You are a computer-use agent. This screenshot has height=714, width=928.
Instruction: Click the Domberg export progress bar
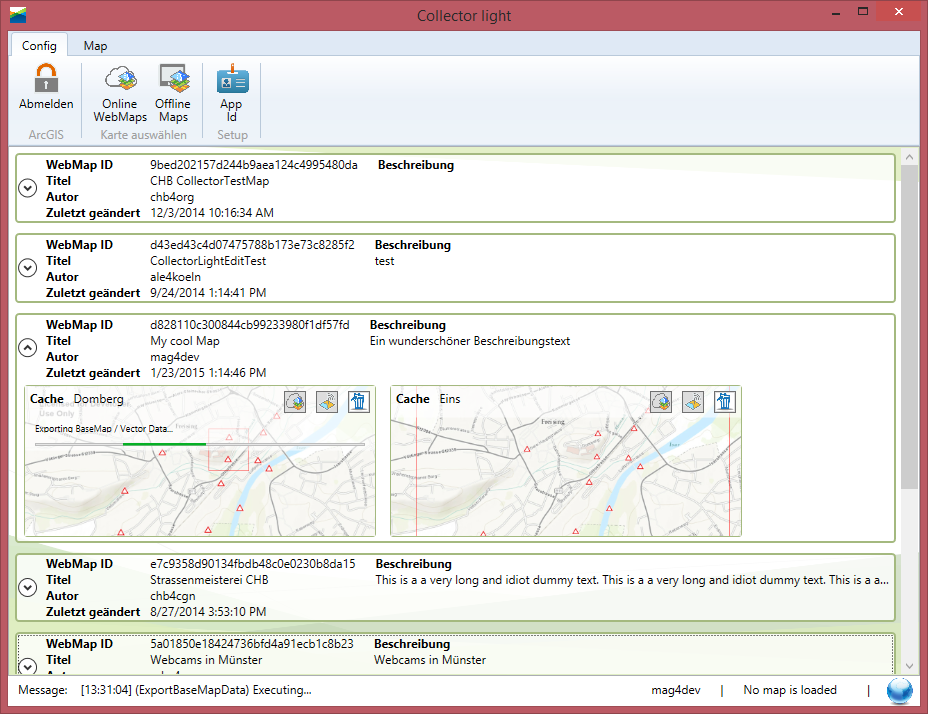(200, 444)
